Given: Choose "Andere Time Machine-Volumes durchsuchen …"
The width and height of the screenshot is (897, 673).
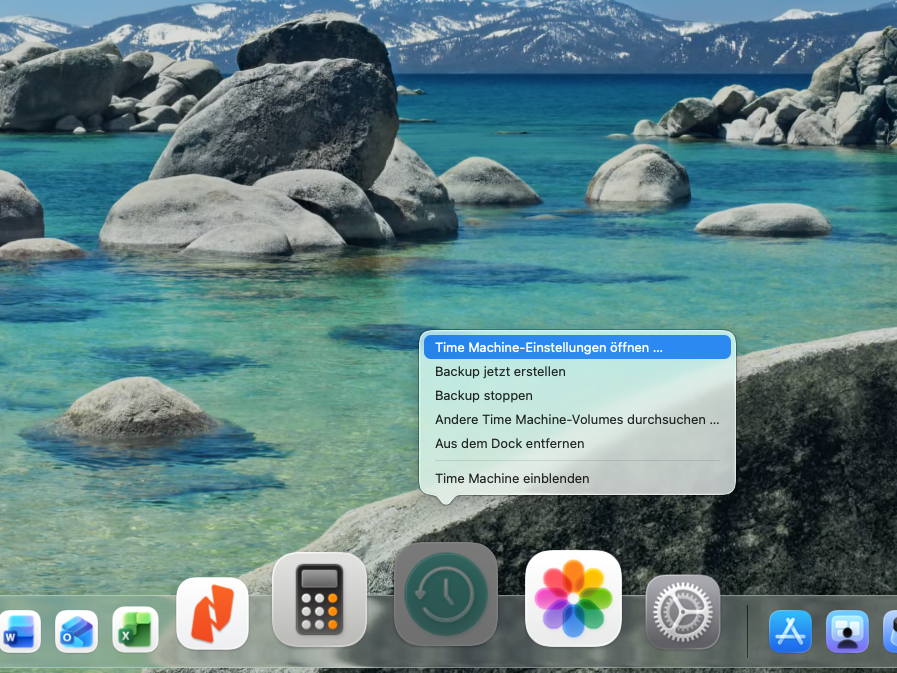Looking at the screenshot, I should click(577, 419).
